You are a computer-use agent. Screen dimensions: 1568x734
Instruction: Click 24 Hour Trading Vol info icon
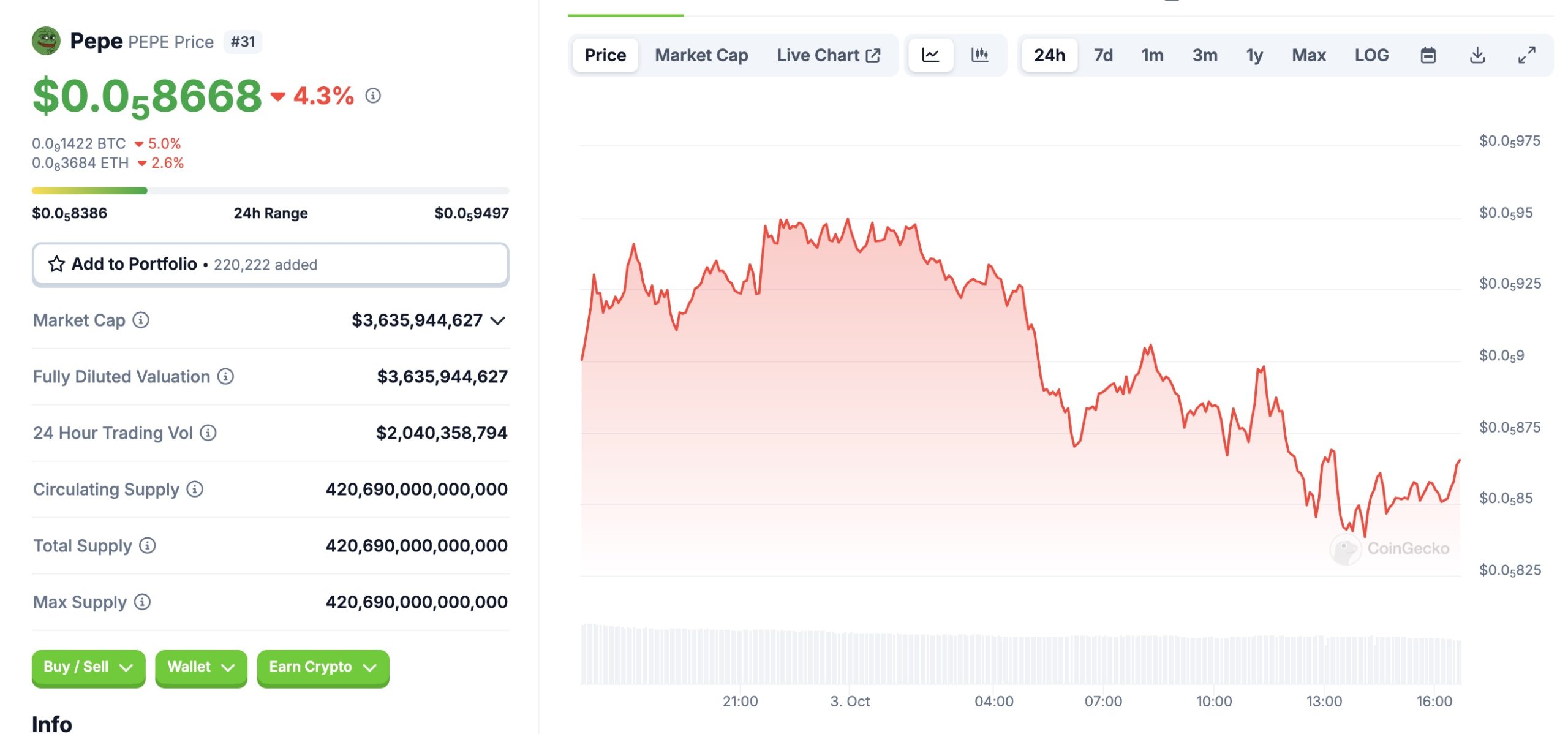click(x=208, y=433)
